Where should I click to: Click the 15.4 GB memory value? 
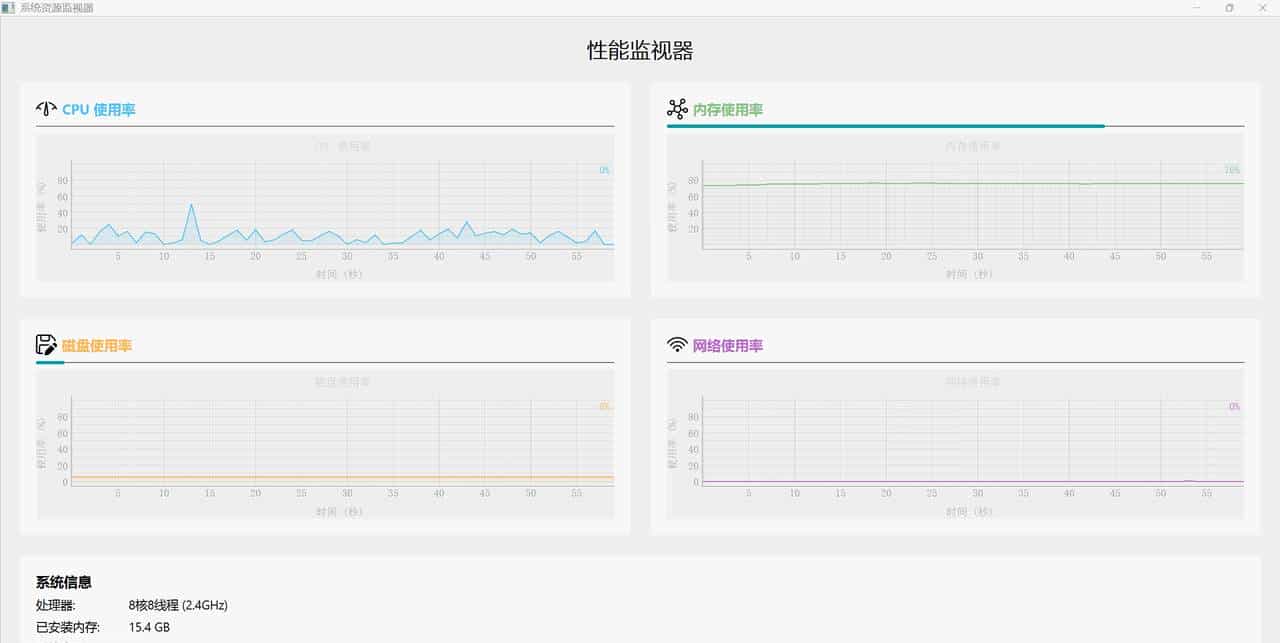click(x=150, y=628)
